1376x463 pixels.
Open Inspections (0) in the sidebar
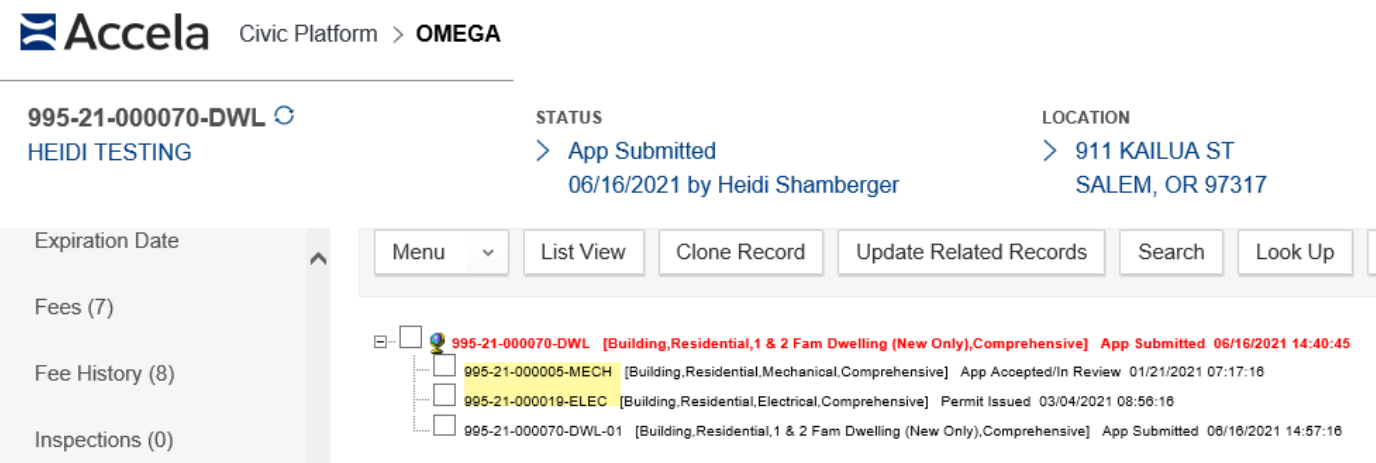(x=104, y=440)
